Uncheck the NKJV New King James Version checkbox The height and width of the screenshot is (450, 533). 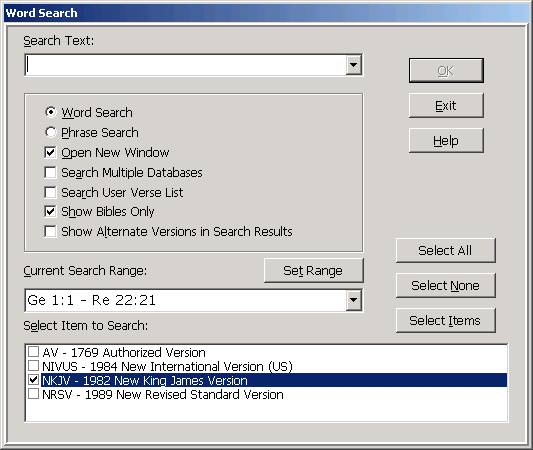pyautogui.click(x=33, y=380)
